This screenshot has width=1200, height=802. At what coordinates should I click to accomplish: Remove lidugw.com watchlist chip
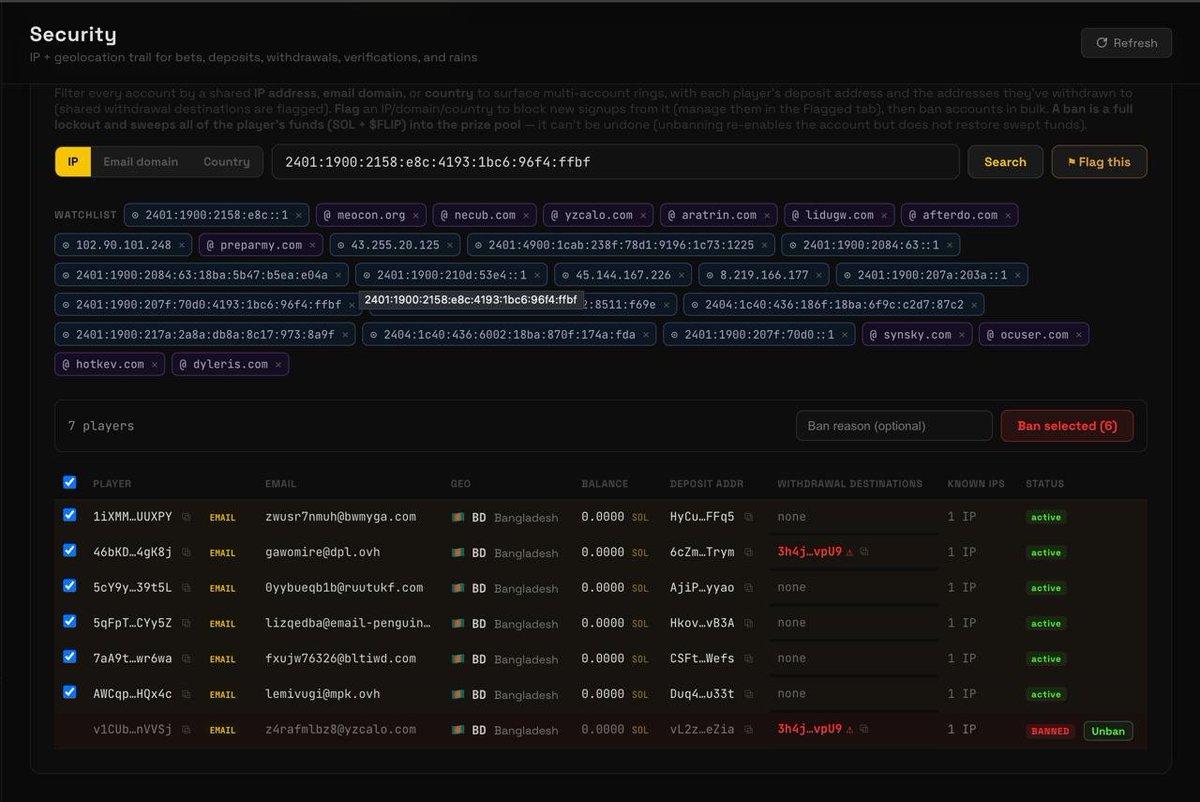[x=884, y=215]
